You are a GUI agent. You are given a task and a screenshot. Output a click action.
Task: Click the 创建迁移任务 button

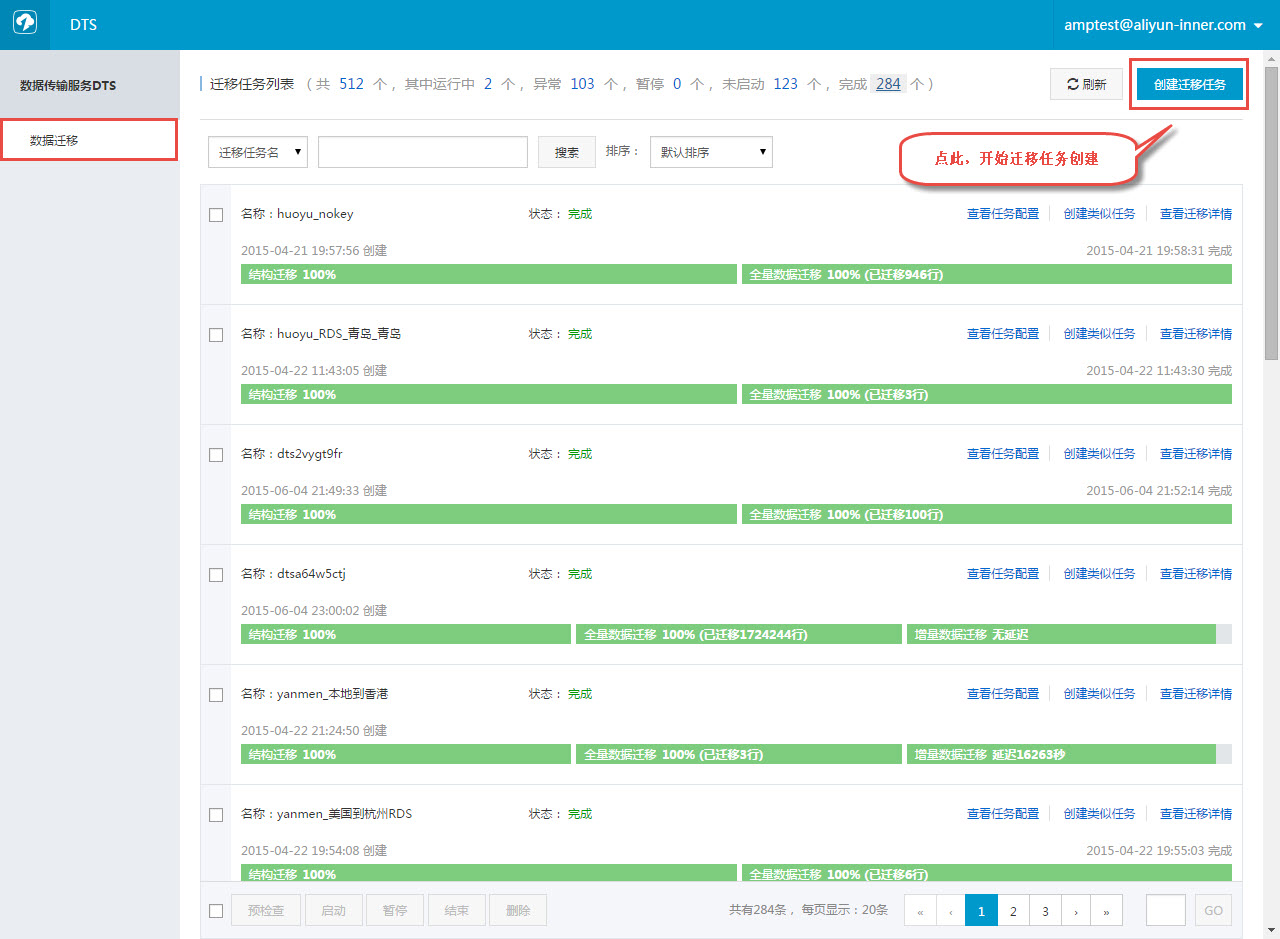[1190, 85]
